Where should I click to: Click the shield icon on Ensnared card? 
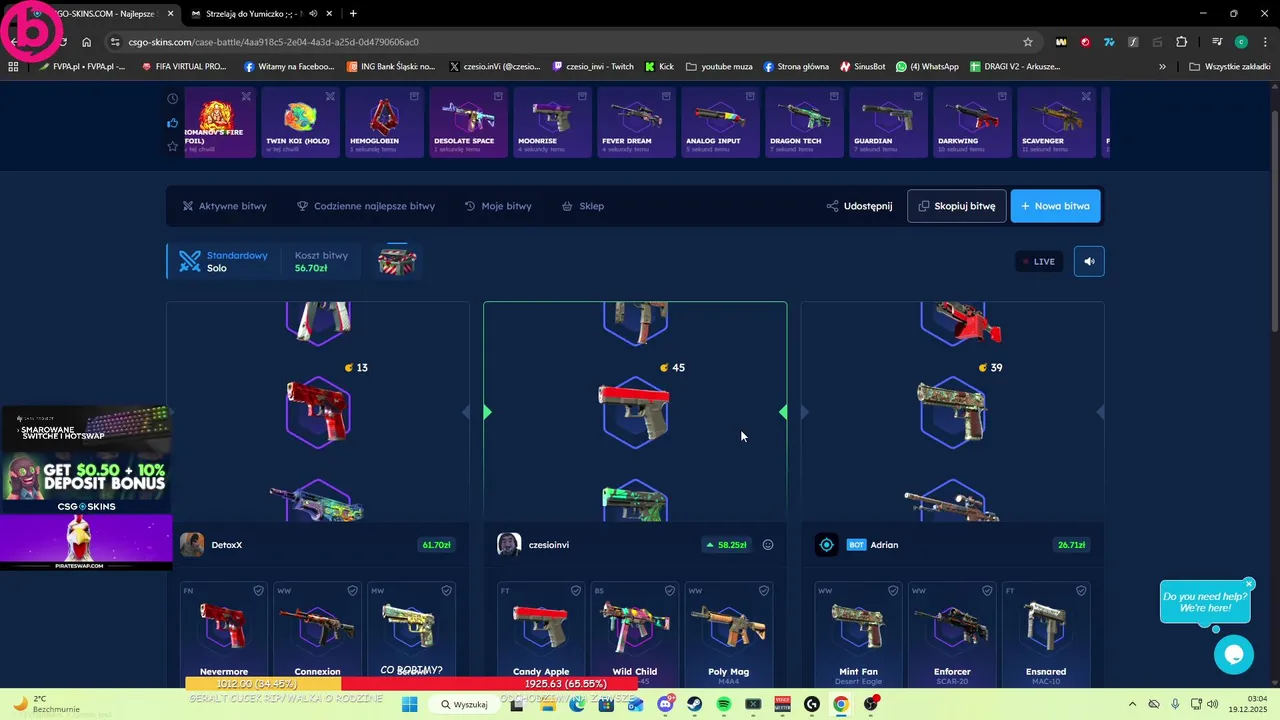1081,591
